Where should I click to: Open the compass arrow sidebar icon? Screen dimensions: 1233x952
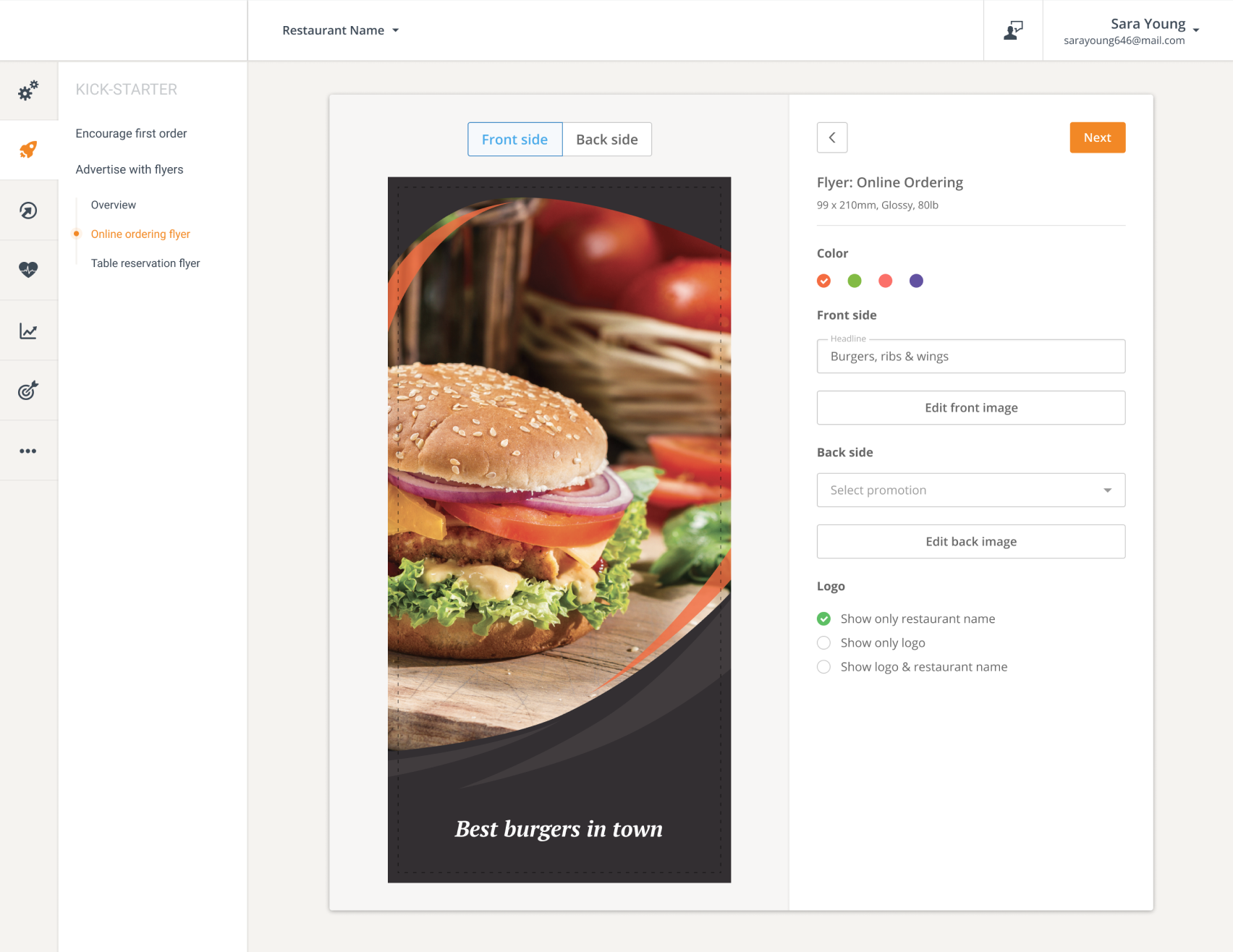(x=28, y=211)
